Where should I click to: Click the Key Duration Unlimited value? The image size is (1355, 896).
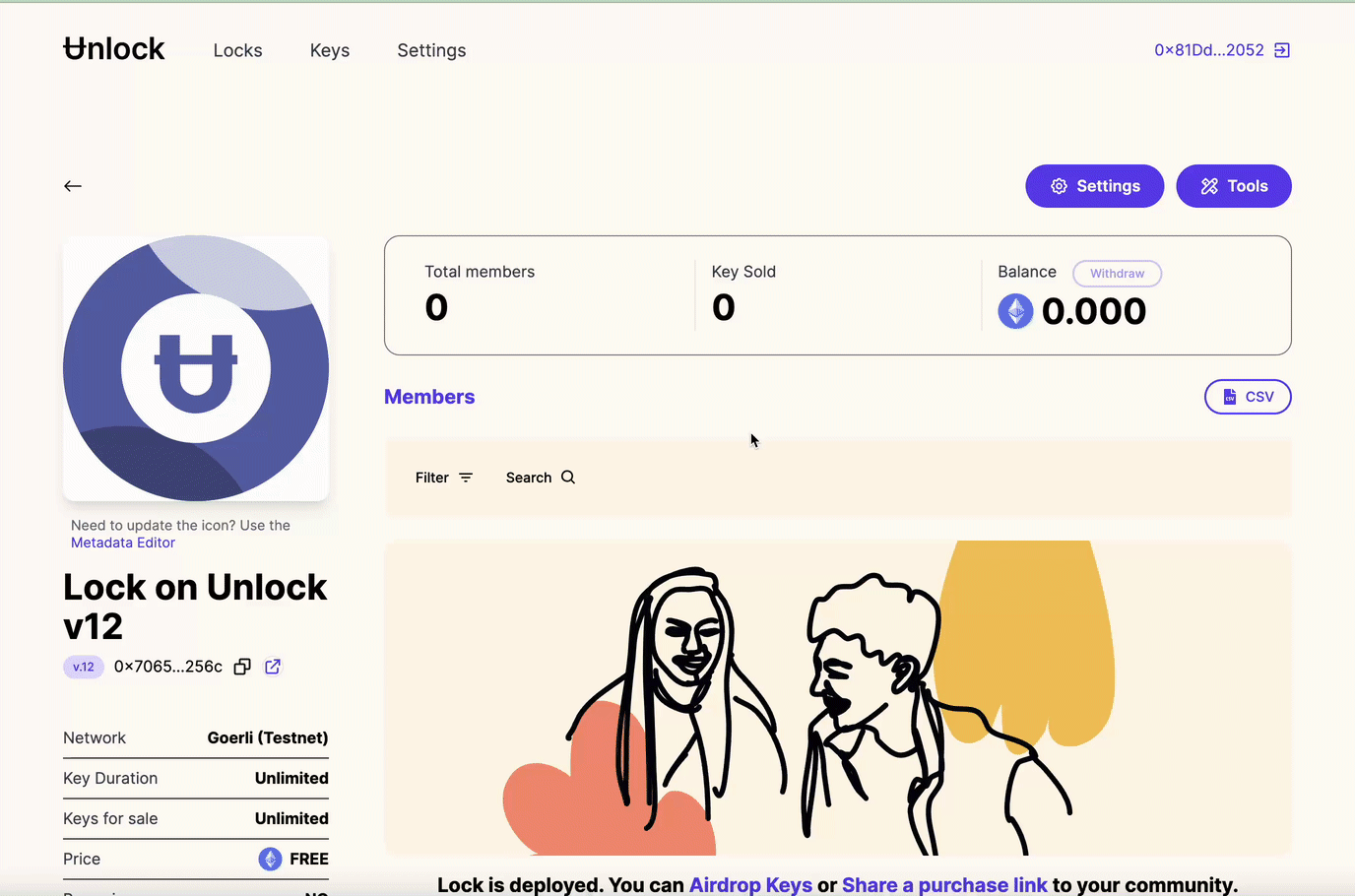click(291, 778)
